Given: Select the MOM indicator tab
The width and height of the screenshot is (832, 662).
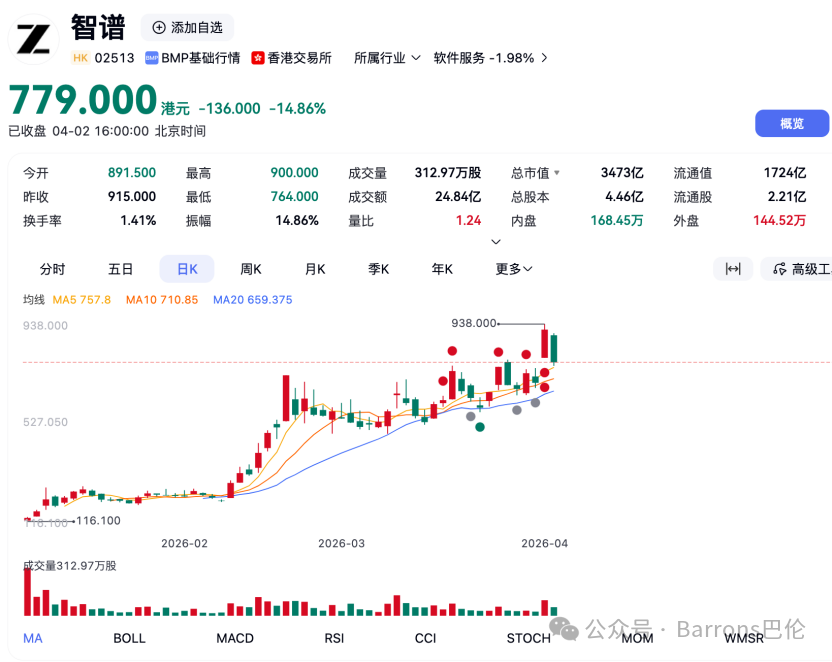Looking at the screenshot, I should [x=637, y=638].
